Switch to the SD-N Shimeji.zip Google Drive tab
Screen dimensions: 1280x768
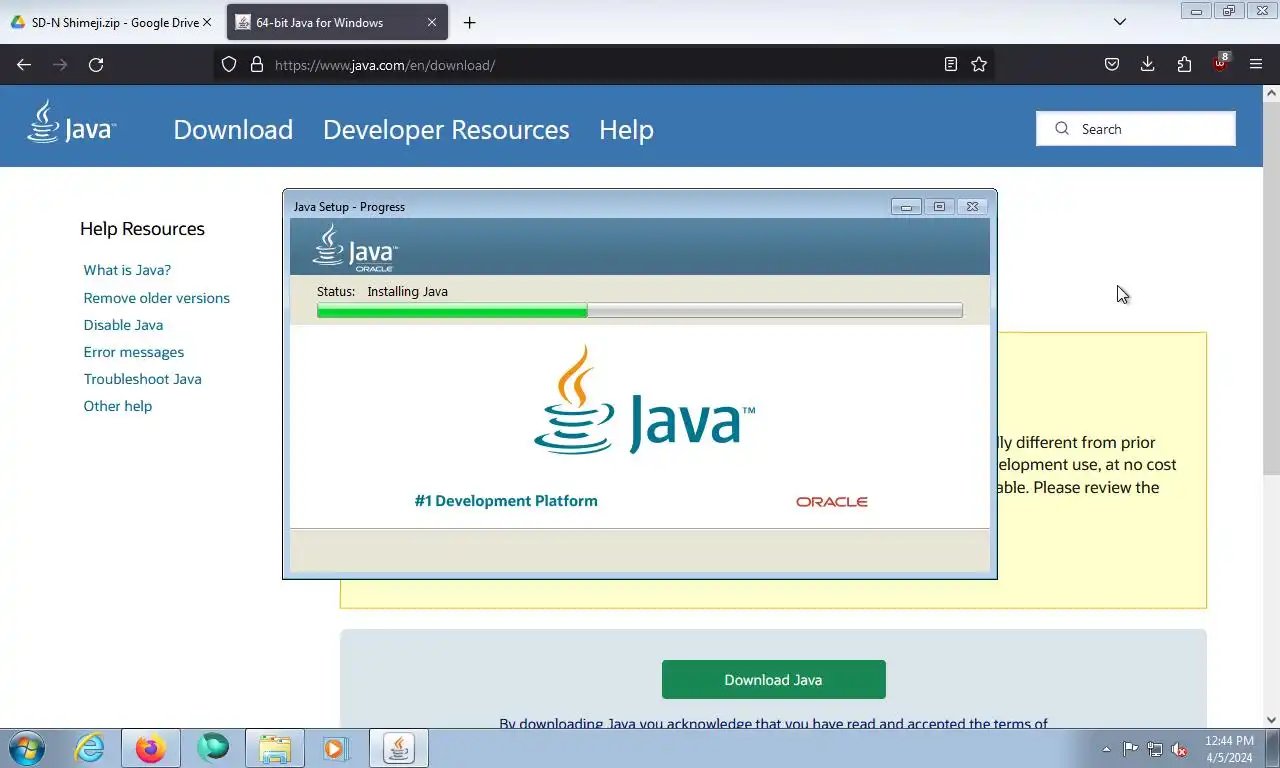[110, 22]
